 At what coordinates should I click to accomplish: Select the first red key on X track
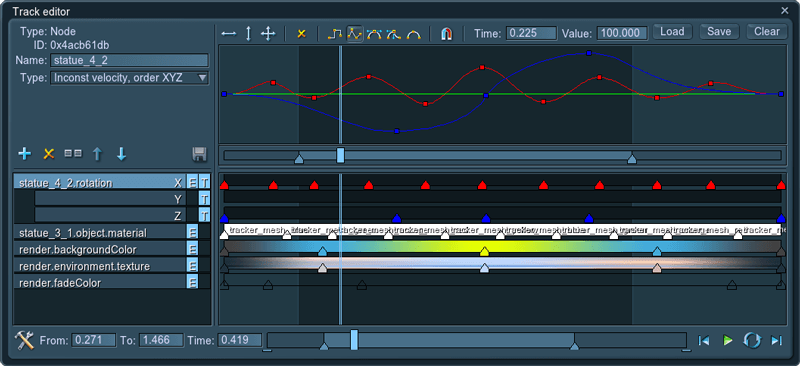224,185
